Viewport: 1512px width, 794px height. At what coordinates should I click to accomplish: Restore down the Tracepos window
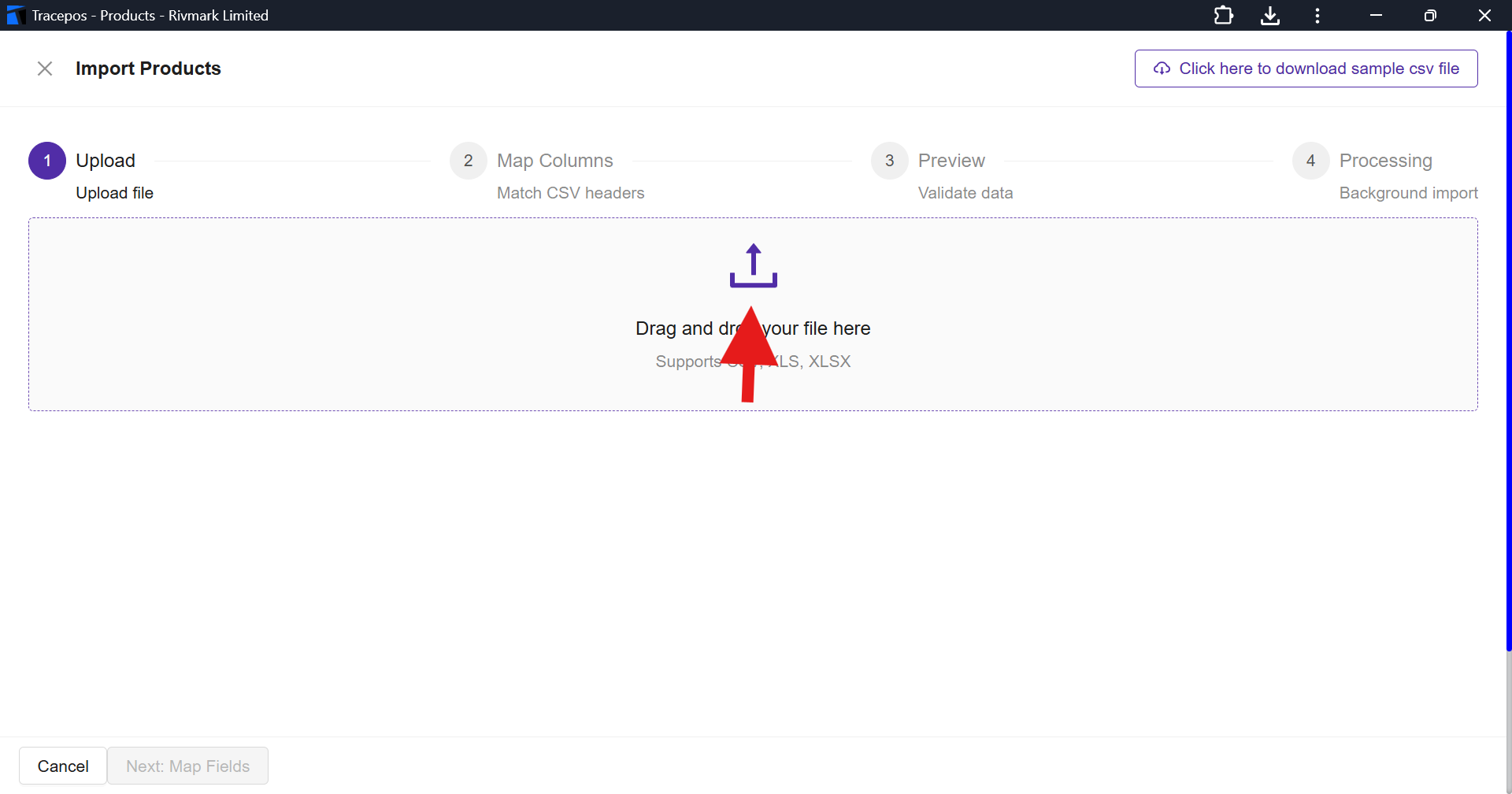coord(1430,15)
